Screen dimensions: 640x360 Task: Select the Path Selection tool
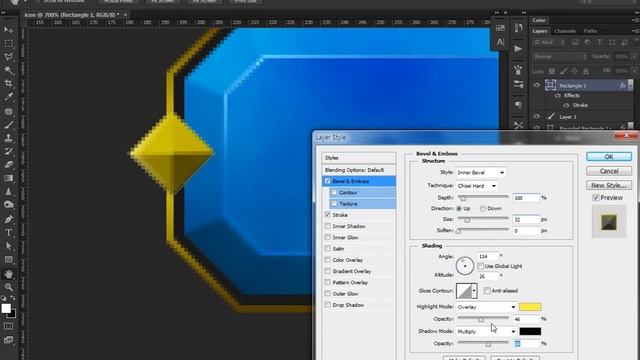tap(8, 246)
